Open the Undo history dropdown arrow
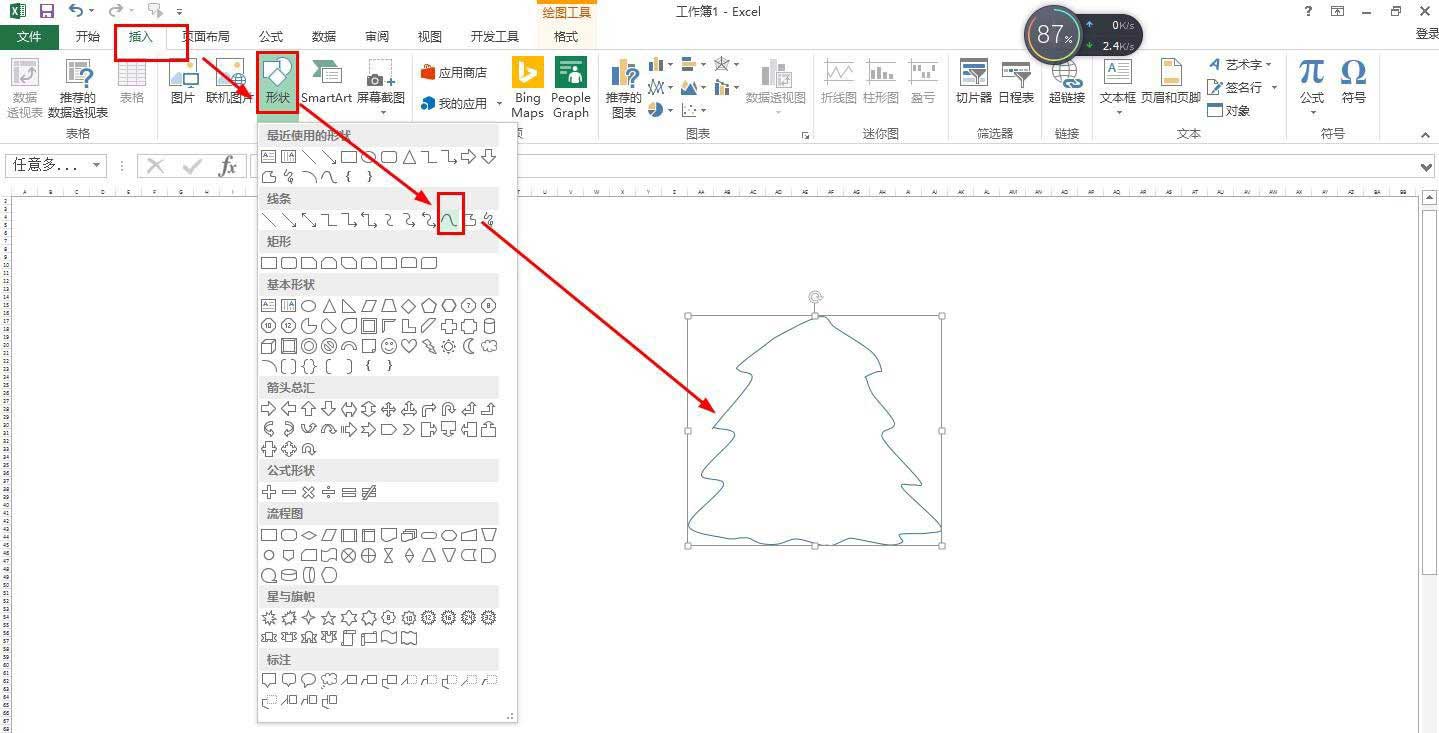 coord(91,11)
